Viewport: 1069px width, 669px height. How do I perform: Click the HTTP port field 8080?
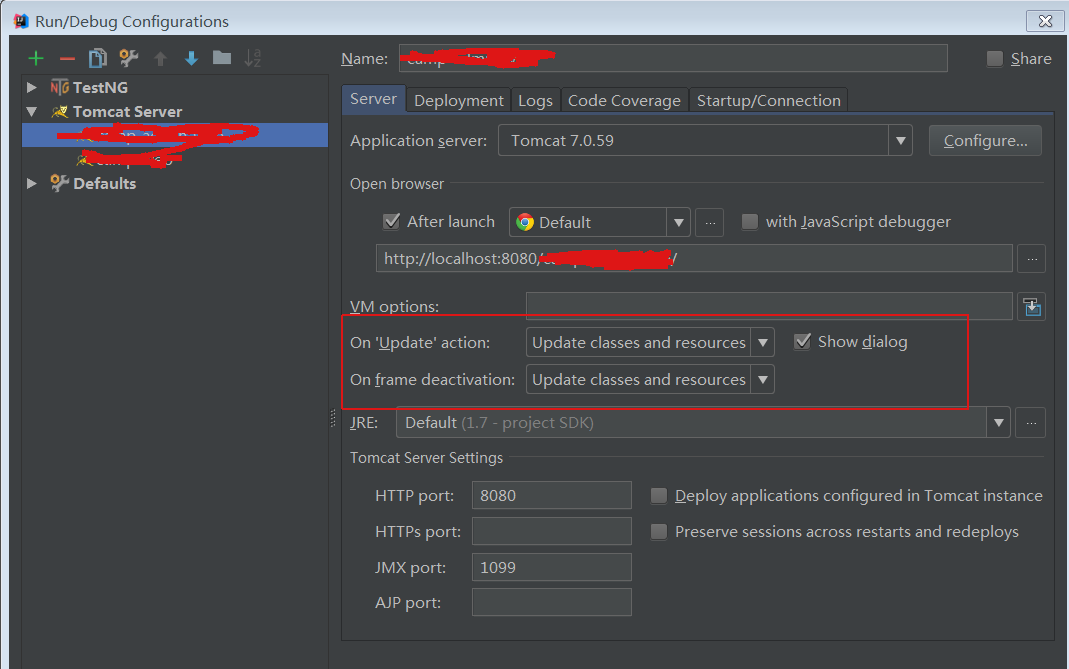tap(552, 495)
